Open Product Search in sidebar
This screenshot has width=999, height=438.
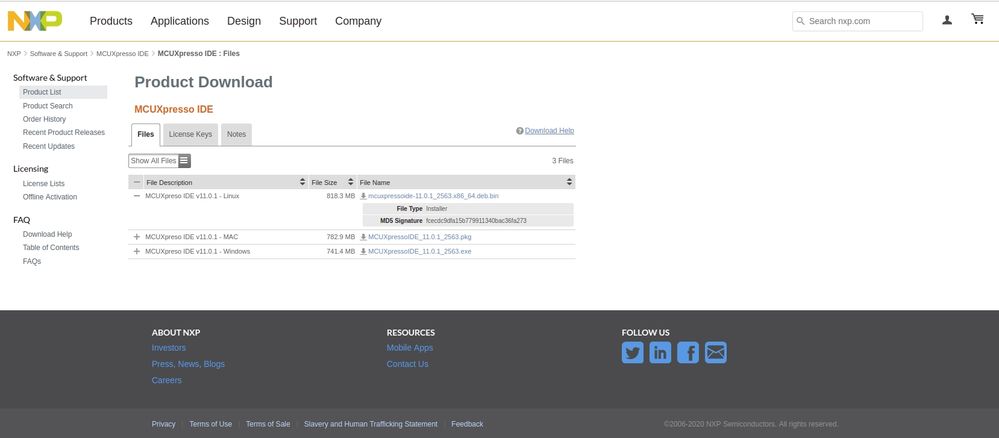[48, 106]
